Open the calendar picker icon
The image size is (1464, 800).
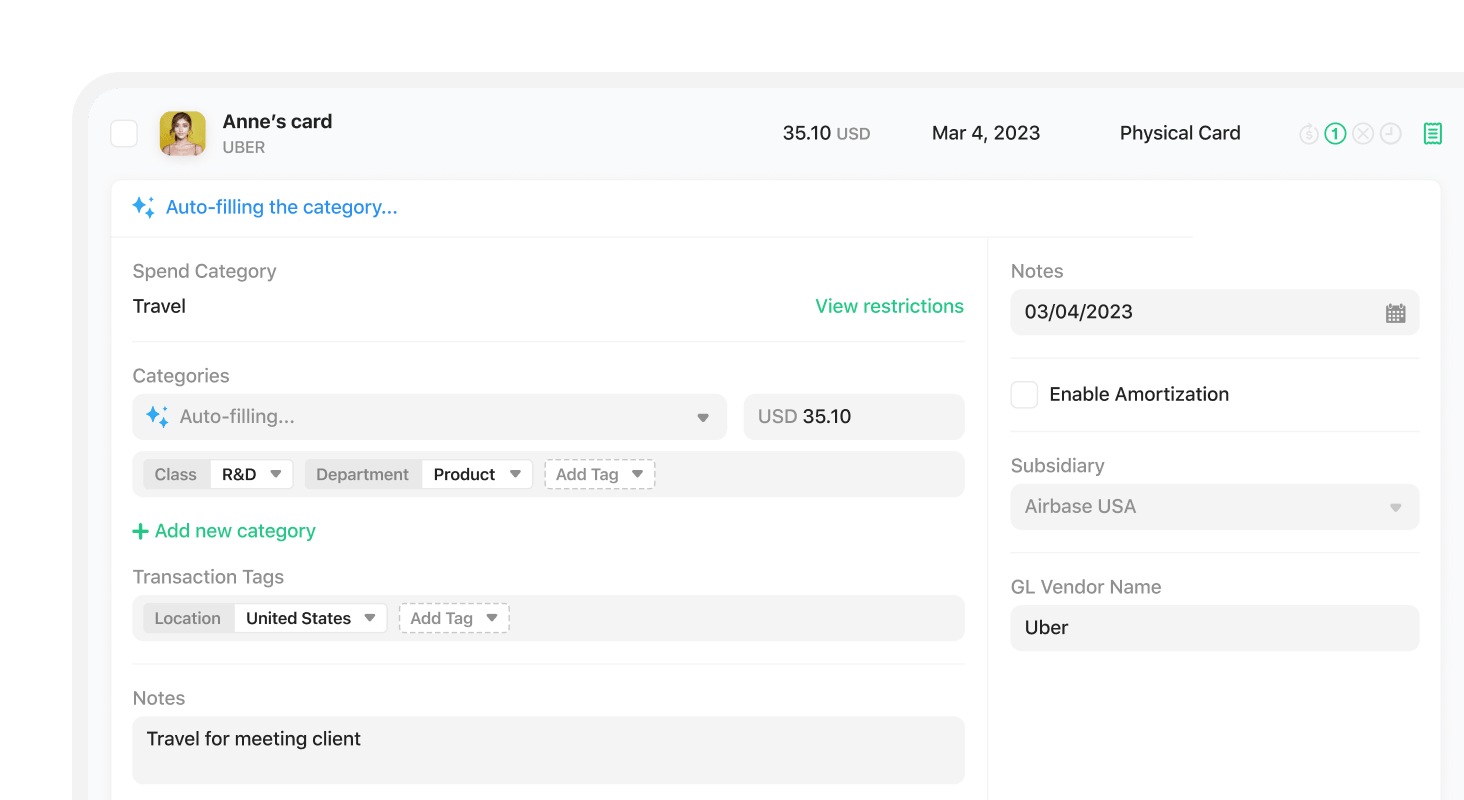(x=1395, y=313)
